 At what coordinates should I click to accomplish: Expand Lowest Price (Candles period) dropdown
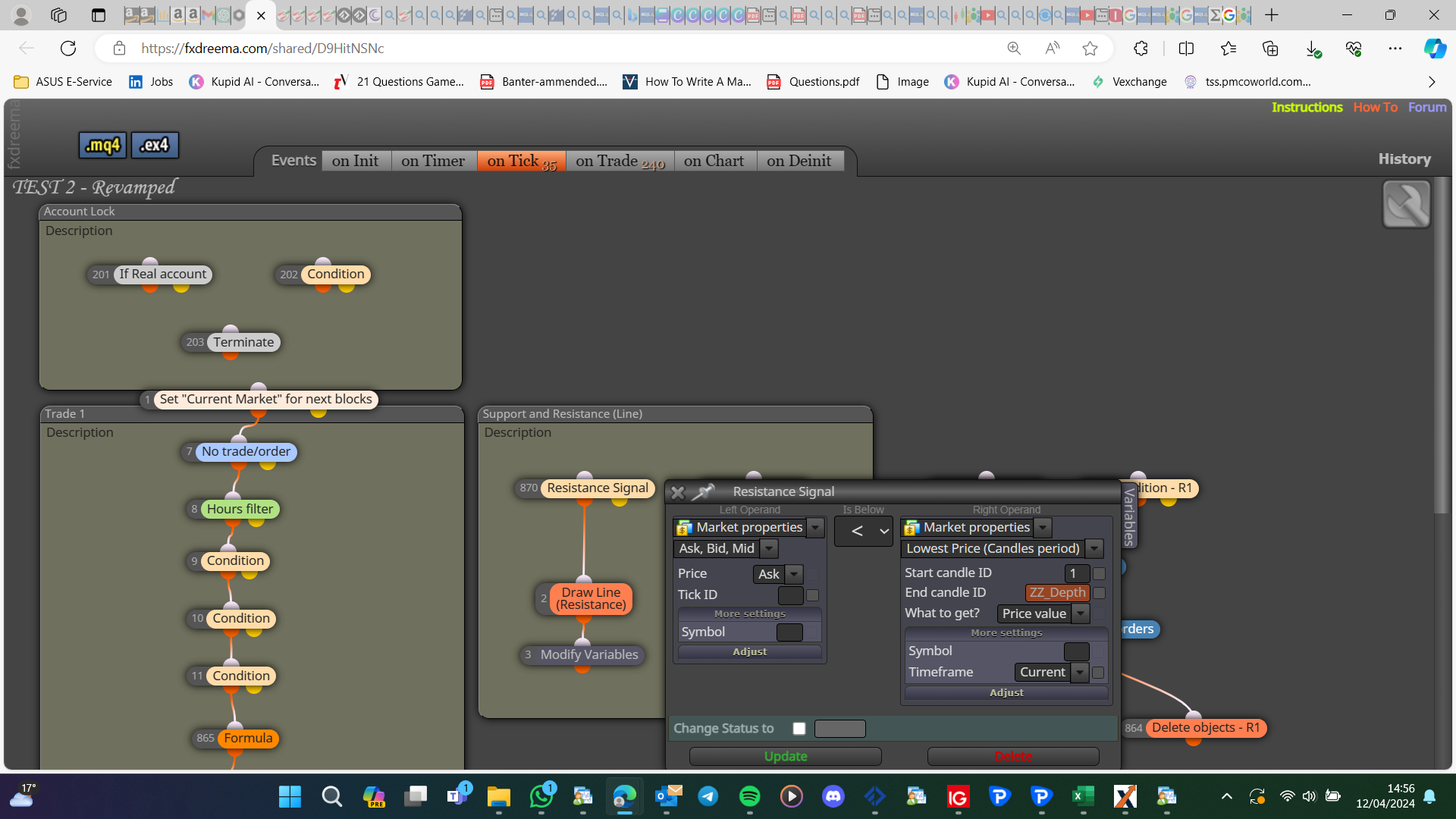[x=1094, y=548]
